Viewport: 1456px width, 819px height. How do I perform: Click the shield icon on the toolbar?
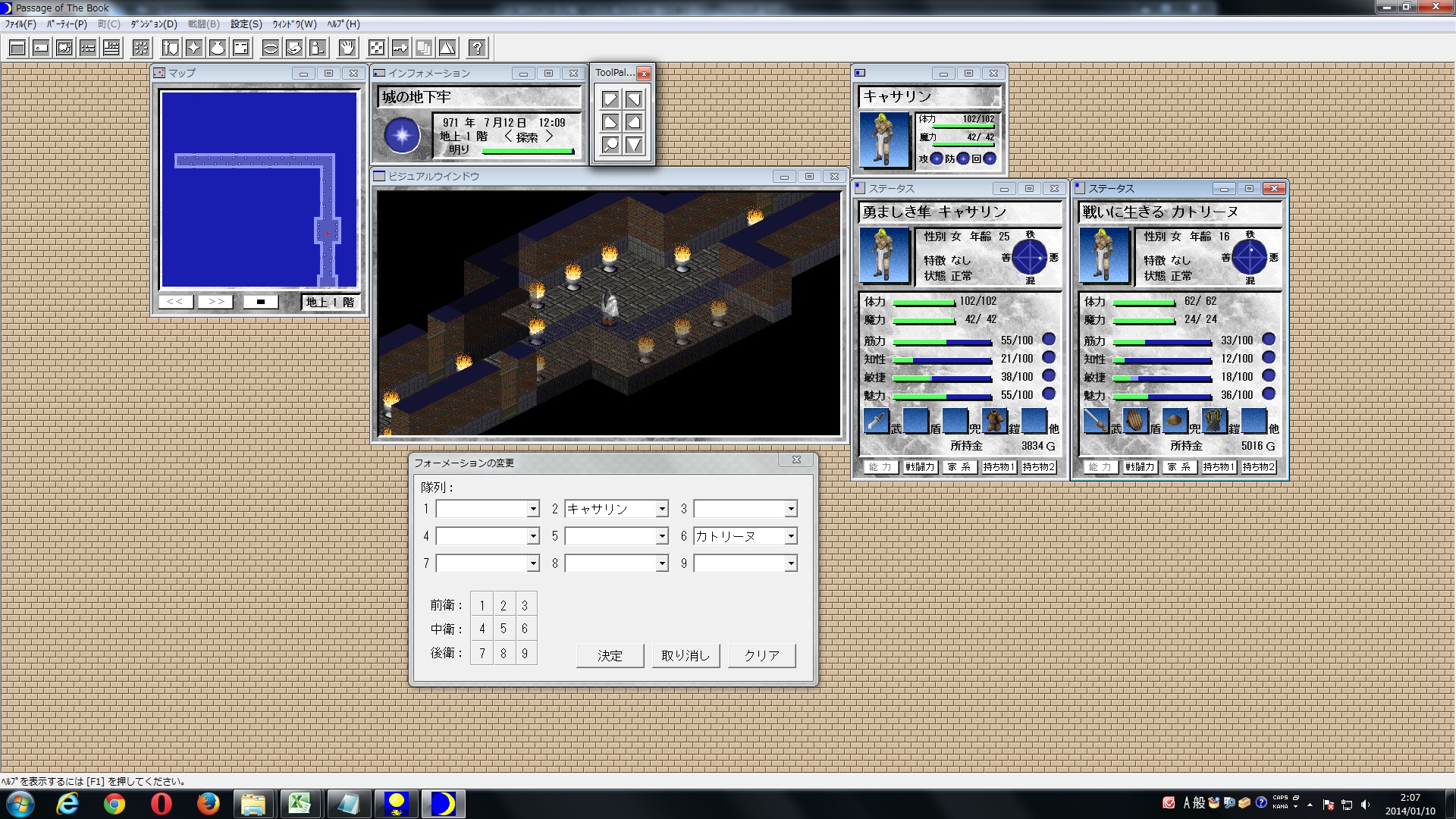point(170,48)
